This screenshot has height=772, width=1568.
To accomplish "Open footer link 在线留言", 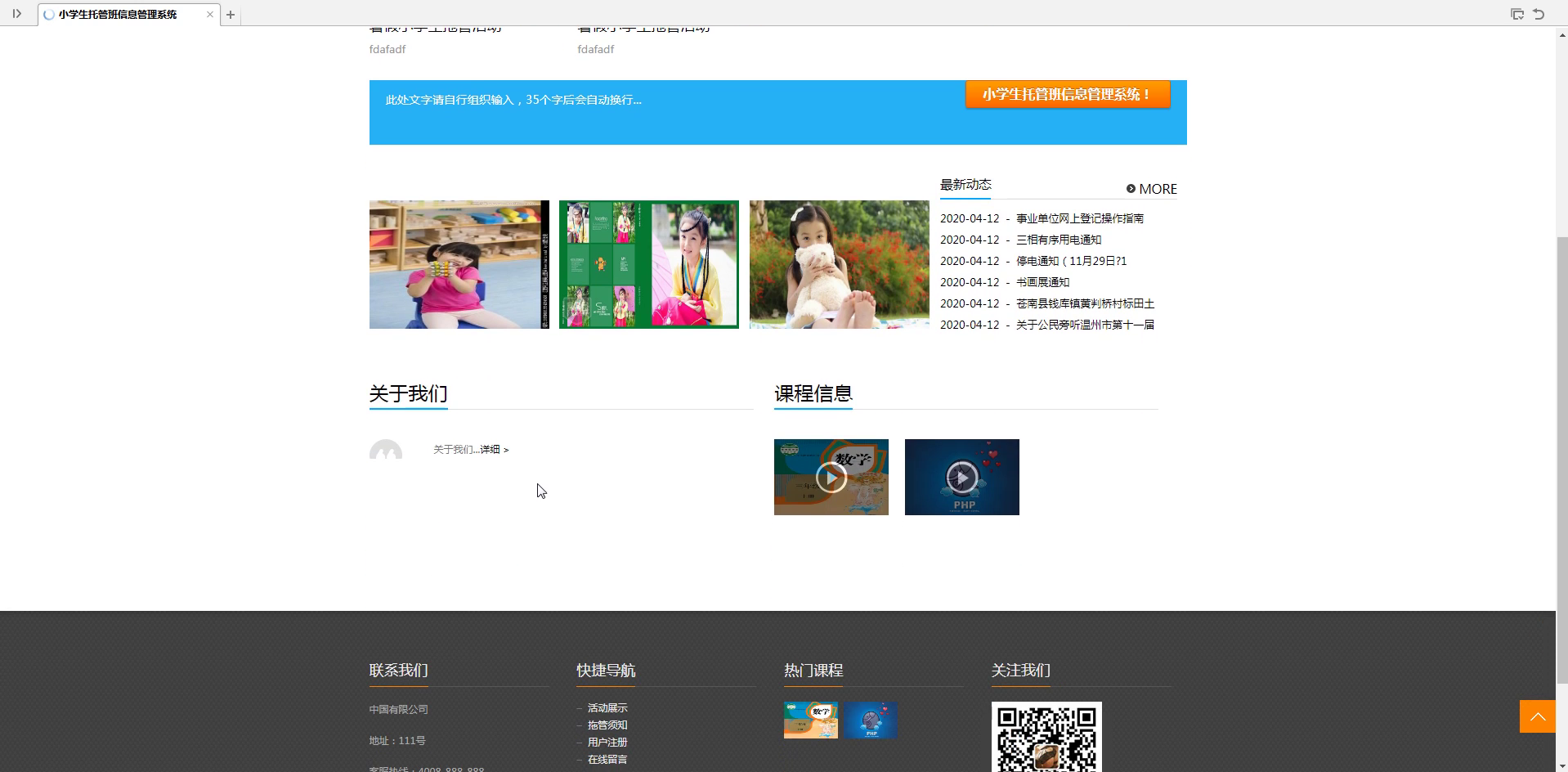I will pos(607,760).
